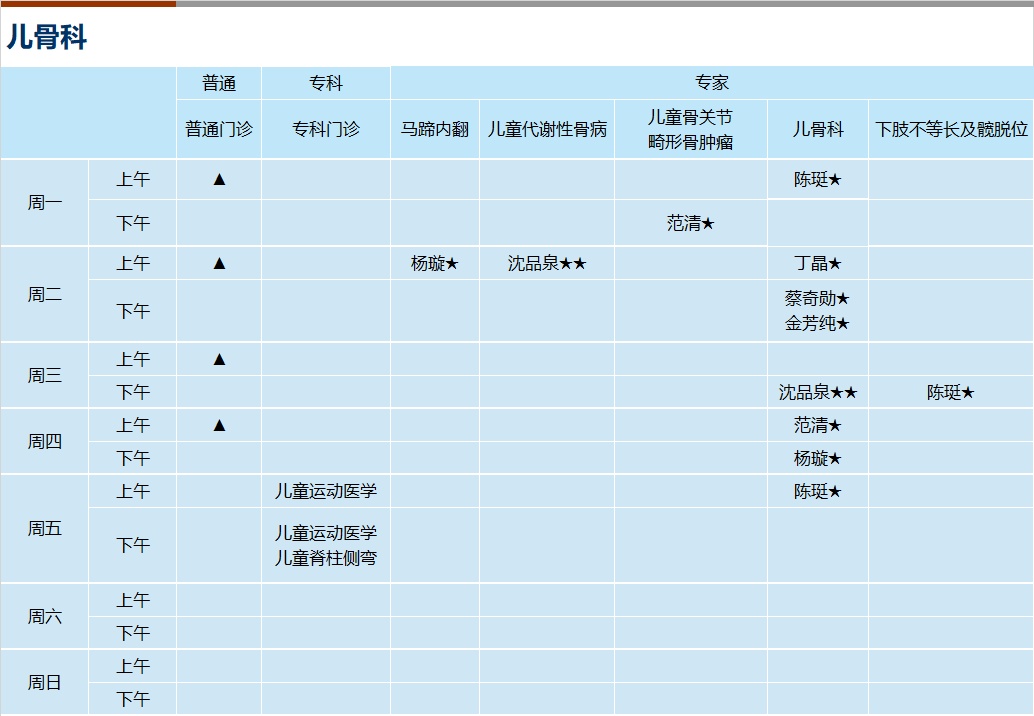Click the ▲ mark for 周三 上午
Screen dimensions: 1034x716
click(220, 359)
